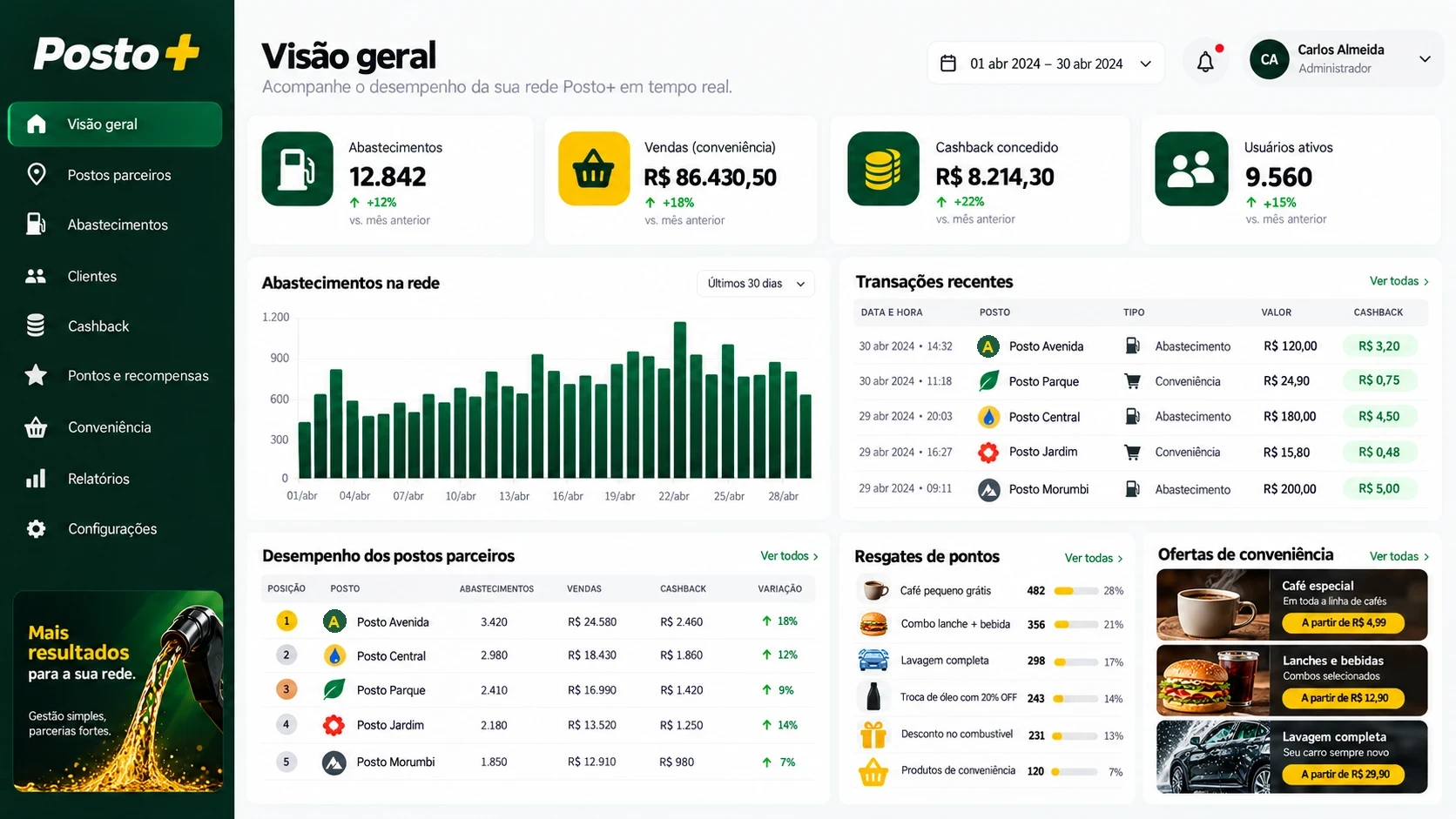The width and height of the screenshot is (1456, 819).
Task: Open the Últimos 30 dias chart period dropdown
Action: coord(756,284)
